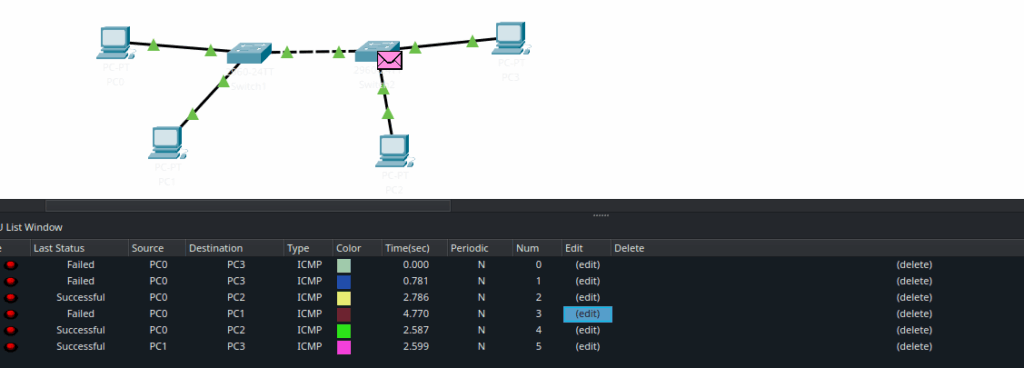Viewport: 1024px width, 368px height.
Task: Click the red fire icon for PDU Num 1
Action: 10,281
